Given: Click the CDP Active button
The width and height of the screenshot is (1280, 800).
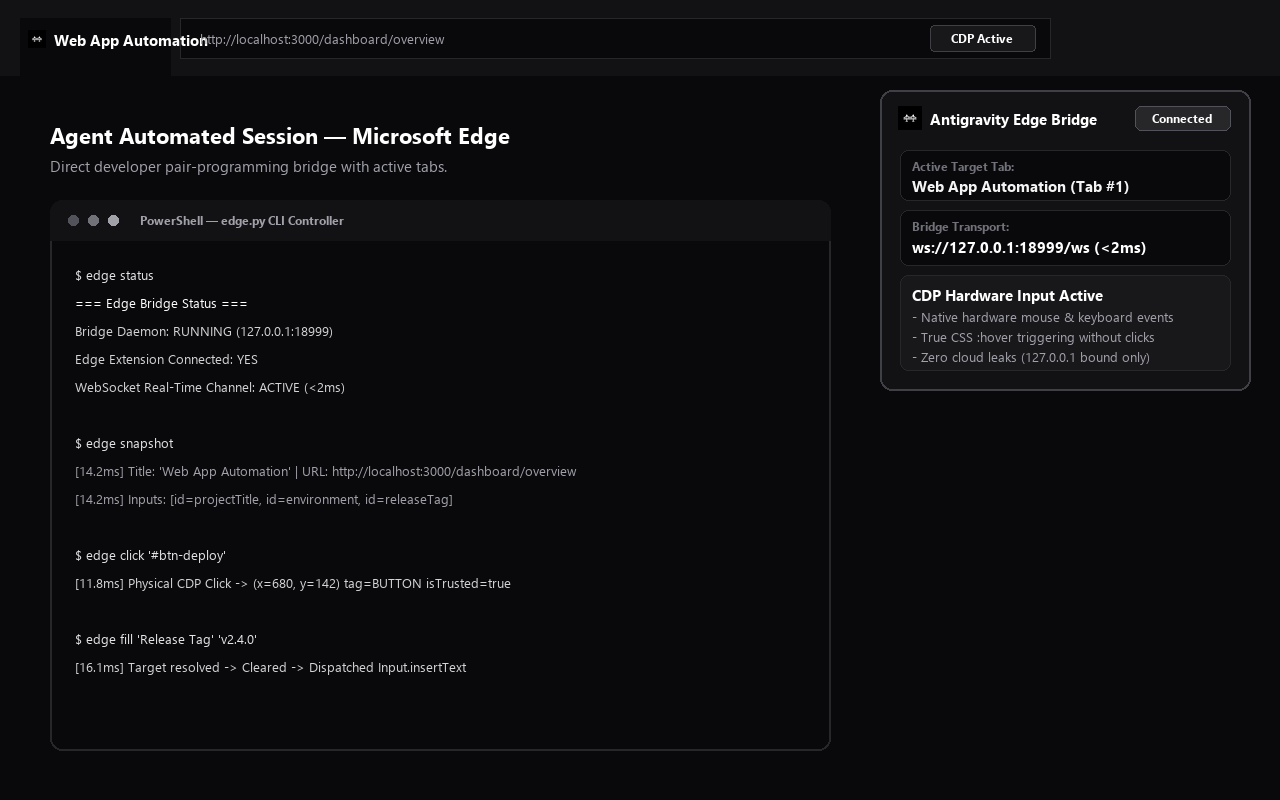Looking at the screenshot, I should click(982, 38).
